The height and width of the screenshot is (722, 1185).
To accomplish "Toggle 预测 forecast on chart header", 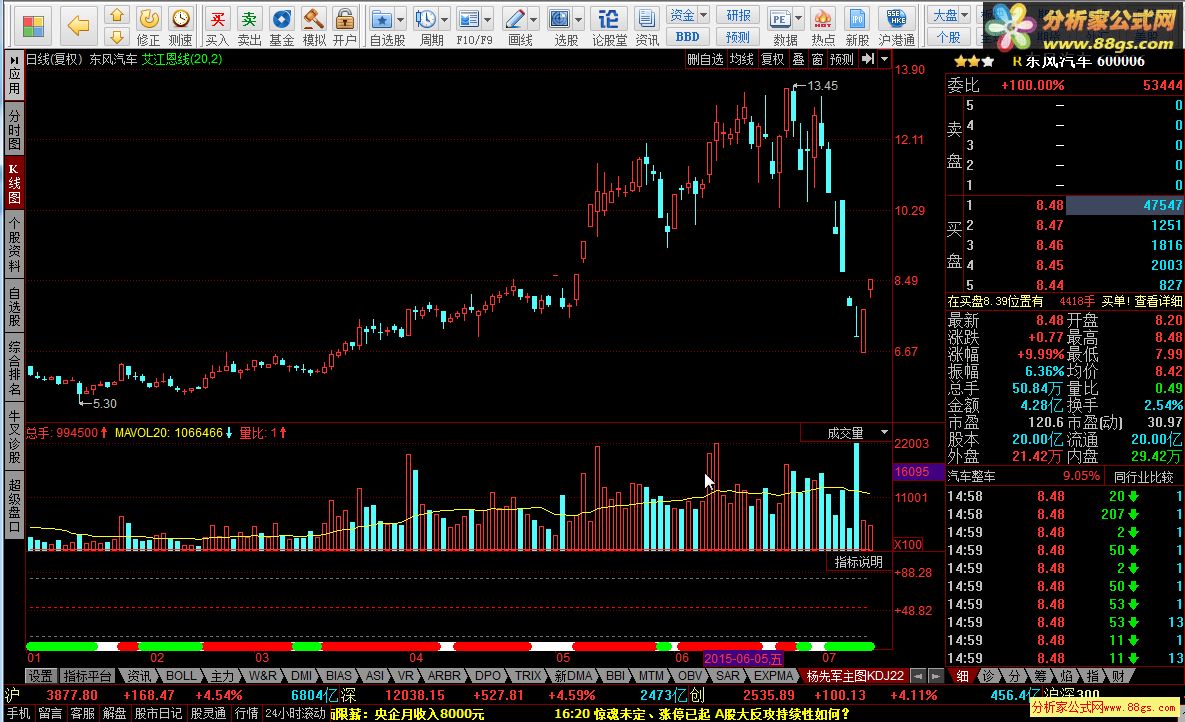I will (x=841, y=59).
